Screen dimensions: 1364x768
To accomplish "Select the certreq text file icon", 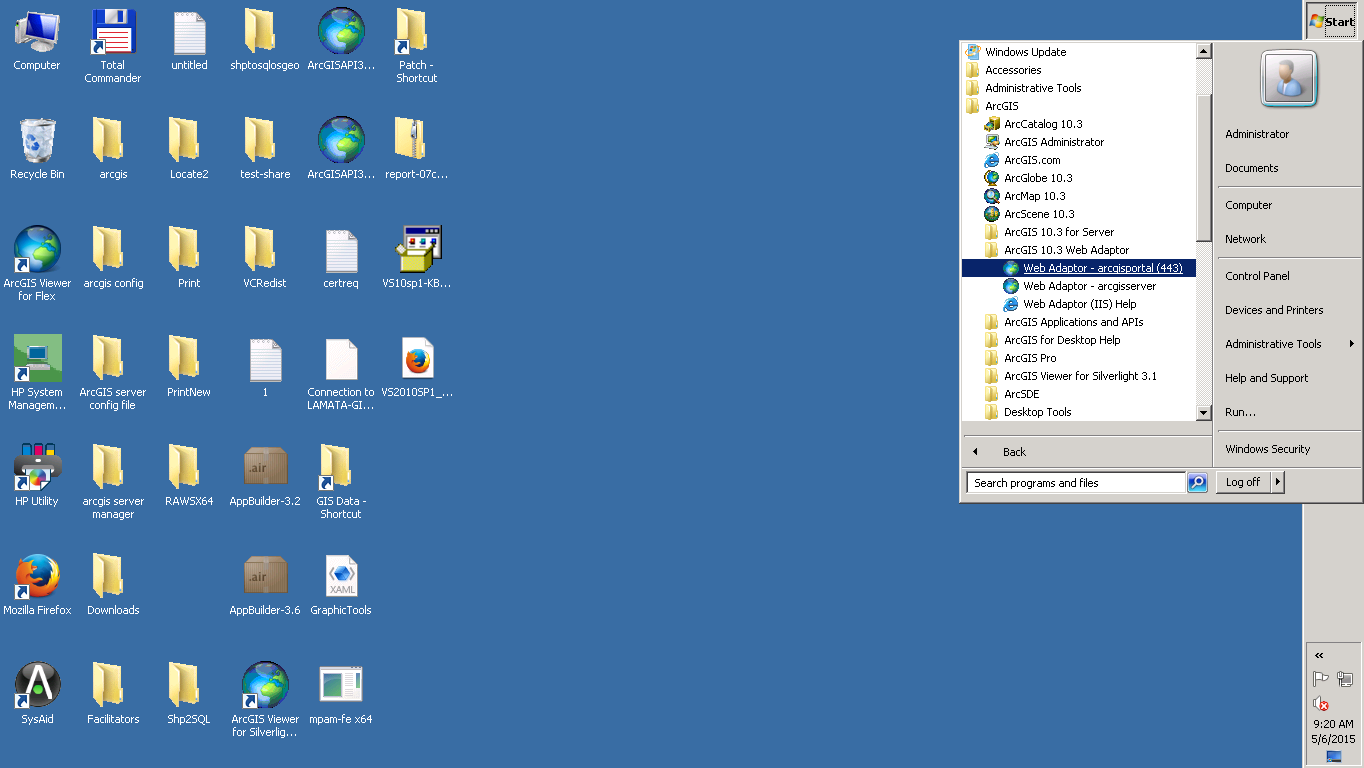I will (x=341, y=258).
